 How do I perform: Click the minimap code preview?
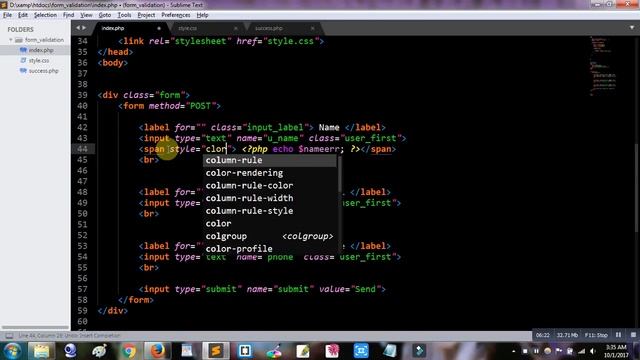tap(603, 66)
